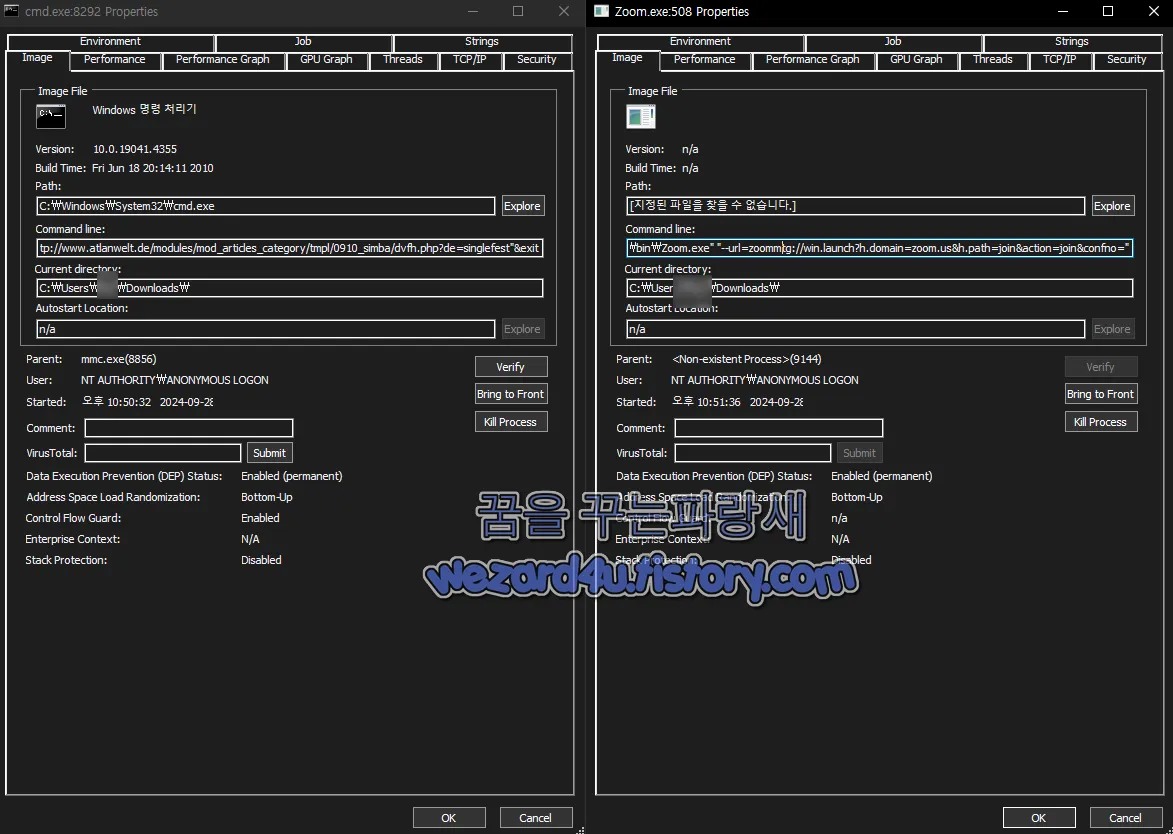Cancel the cmd.exe Properties dialog
Image resolution: width=1173 pixels, height=834 pixels.
tap(536, 818)
